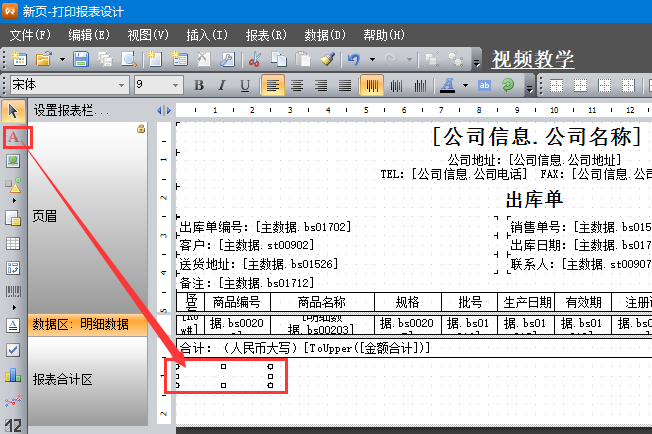
Task: Toggle italic formatting
Action: [x=222, y=85]
